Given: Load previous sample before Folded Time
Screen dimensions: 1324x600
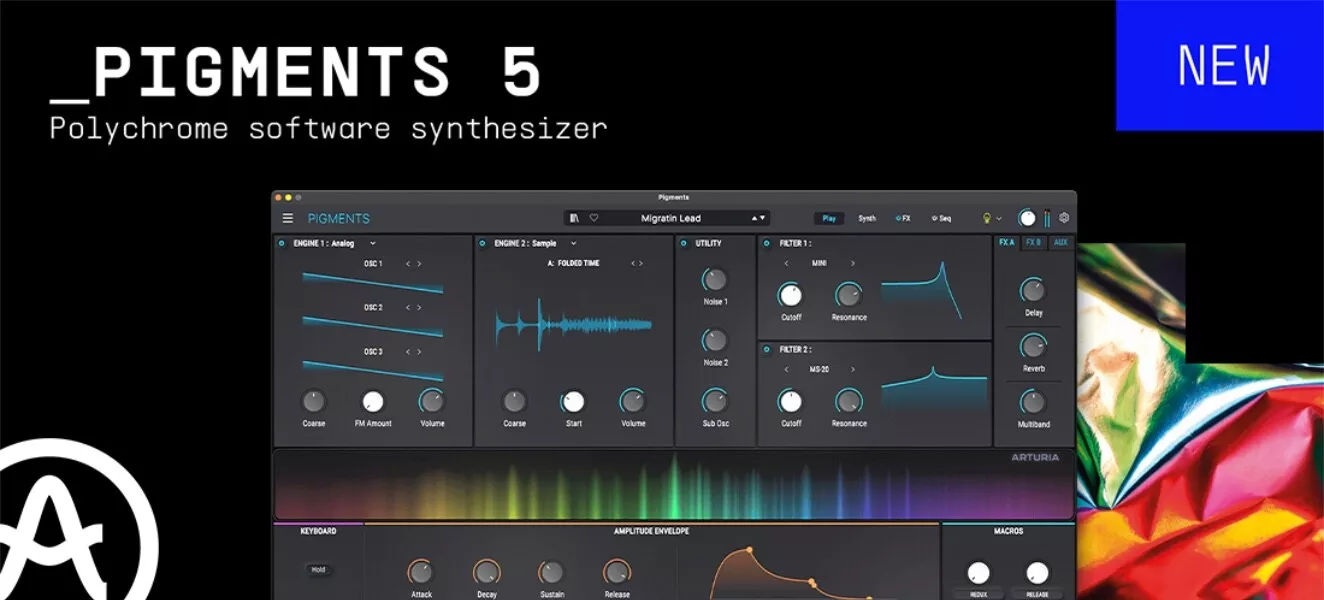Looking at the screenshot, I should tap(633, 264).
